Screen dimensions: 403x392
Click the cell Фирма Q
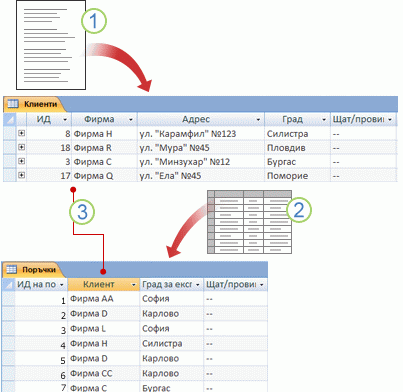point(104,176)
